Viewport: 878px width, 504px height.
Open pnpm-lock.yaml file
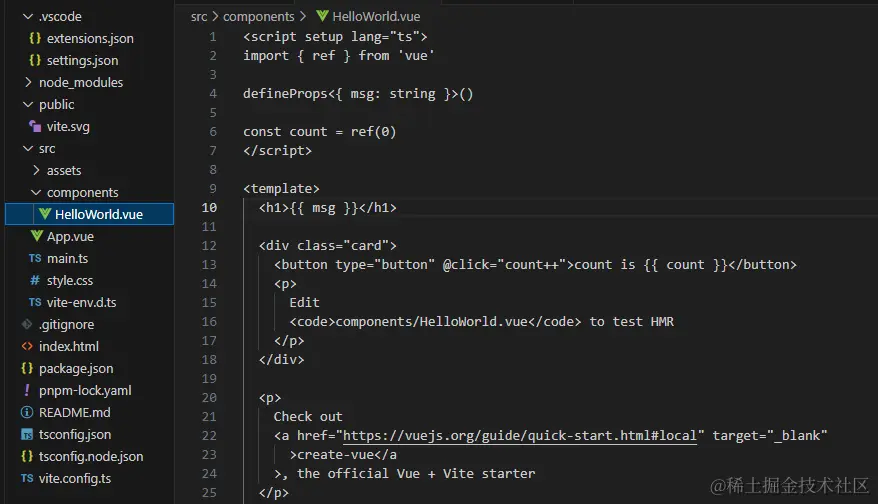point(85,390)
